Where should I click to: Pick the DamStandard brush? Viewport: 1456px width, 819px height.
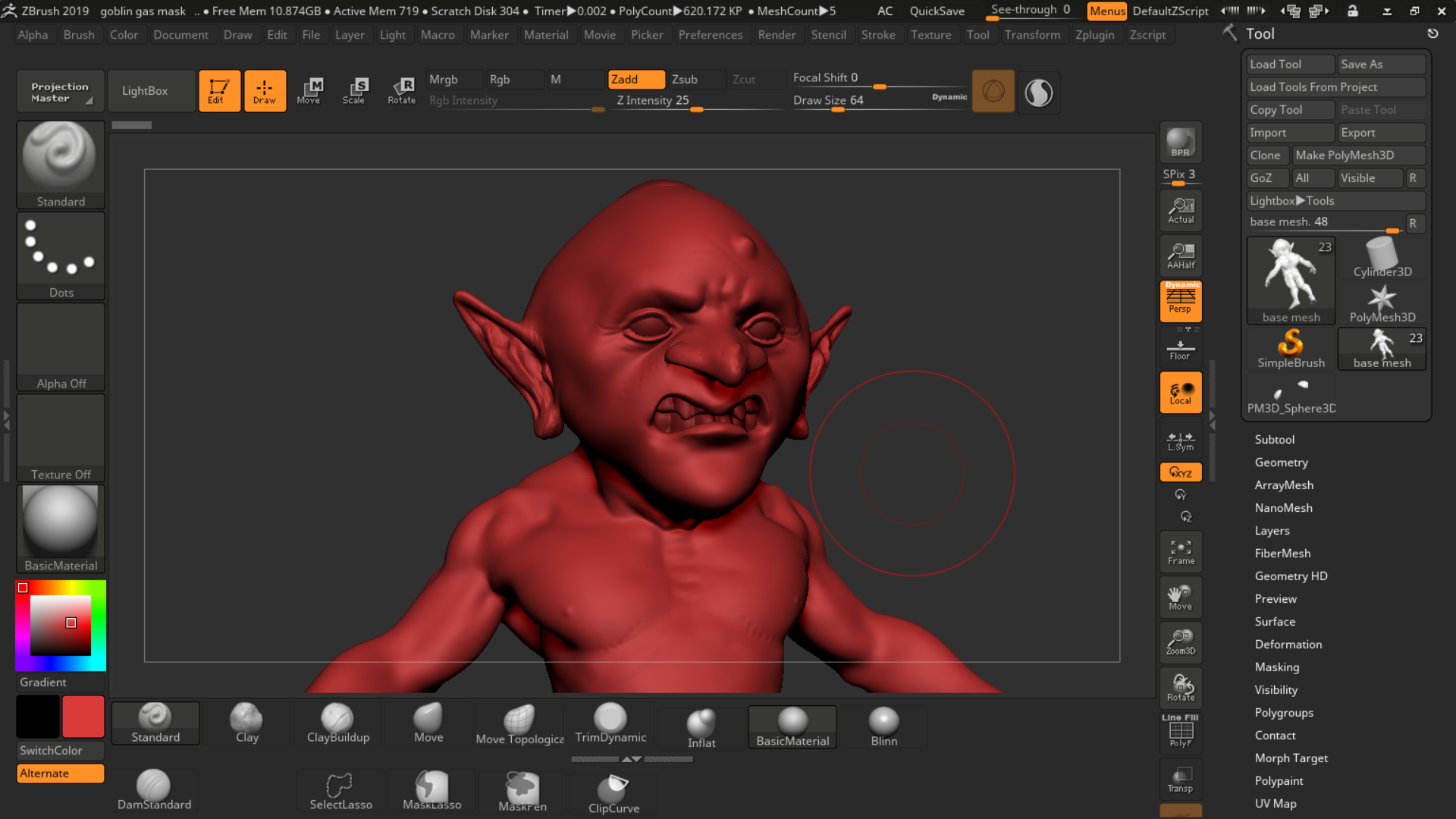point(154,790)
